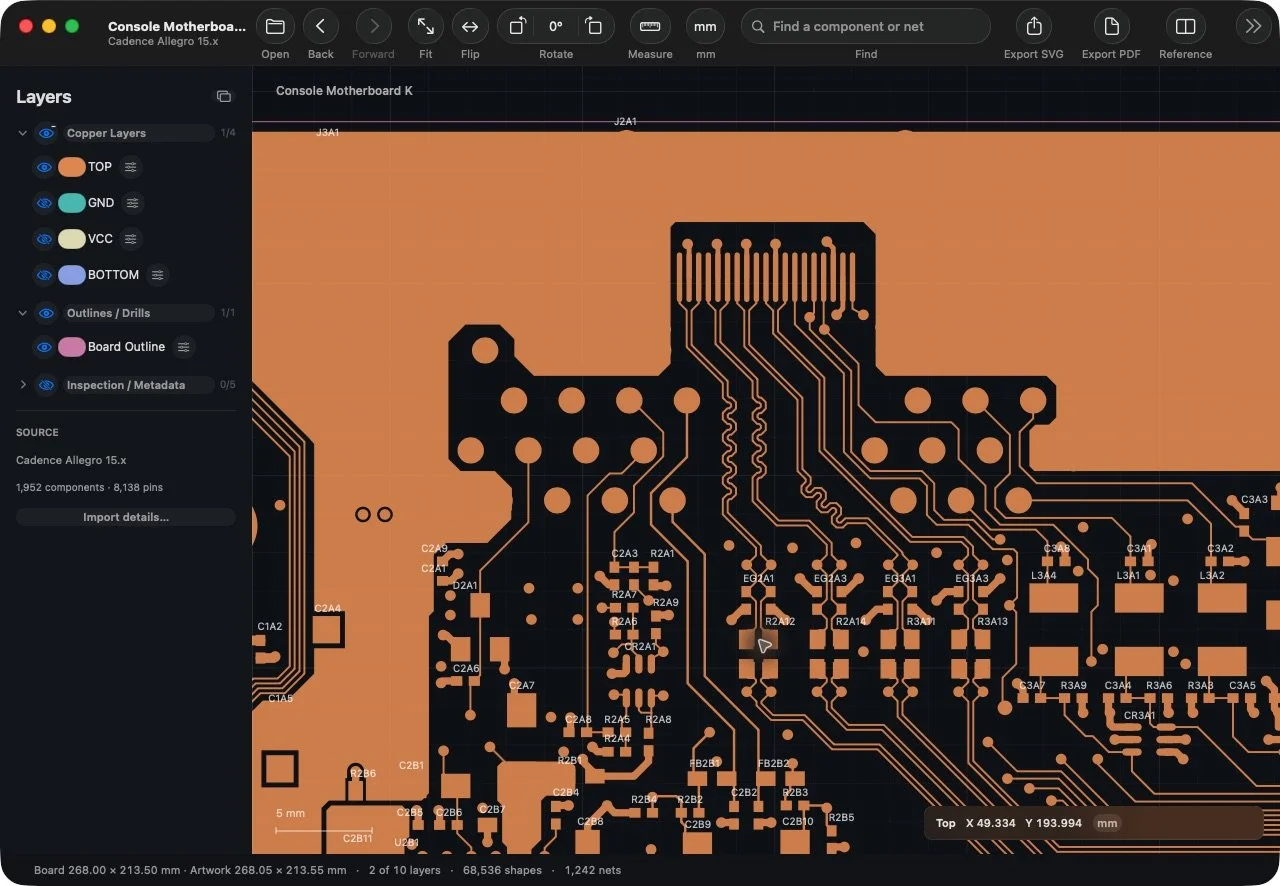The image size is (1280, 886).
Task: Select the J2A1 component label on the board
Action: [625, 121]
